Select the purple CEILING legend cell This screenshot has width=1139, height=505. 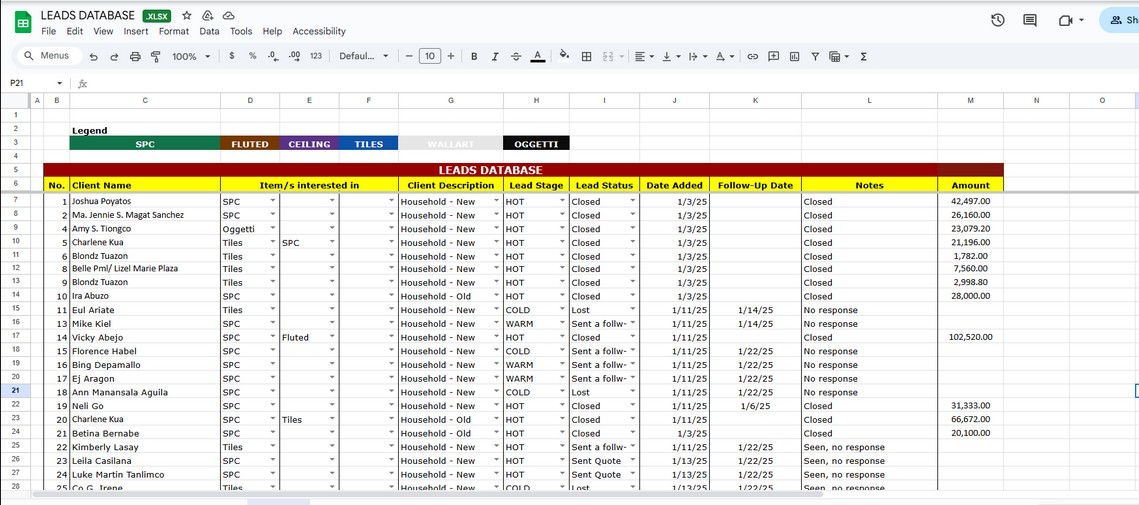(309, 144)
